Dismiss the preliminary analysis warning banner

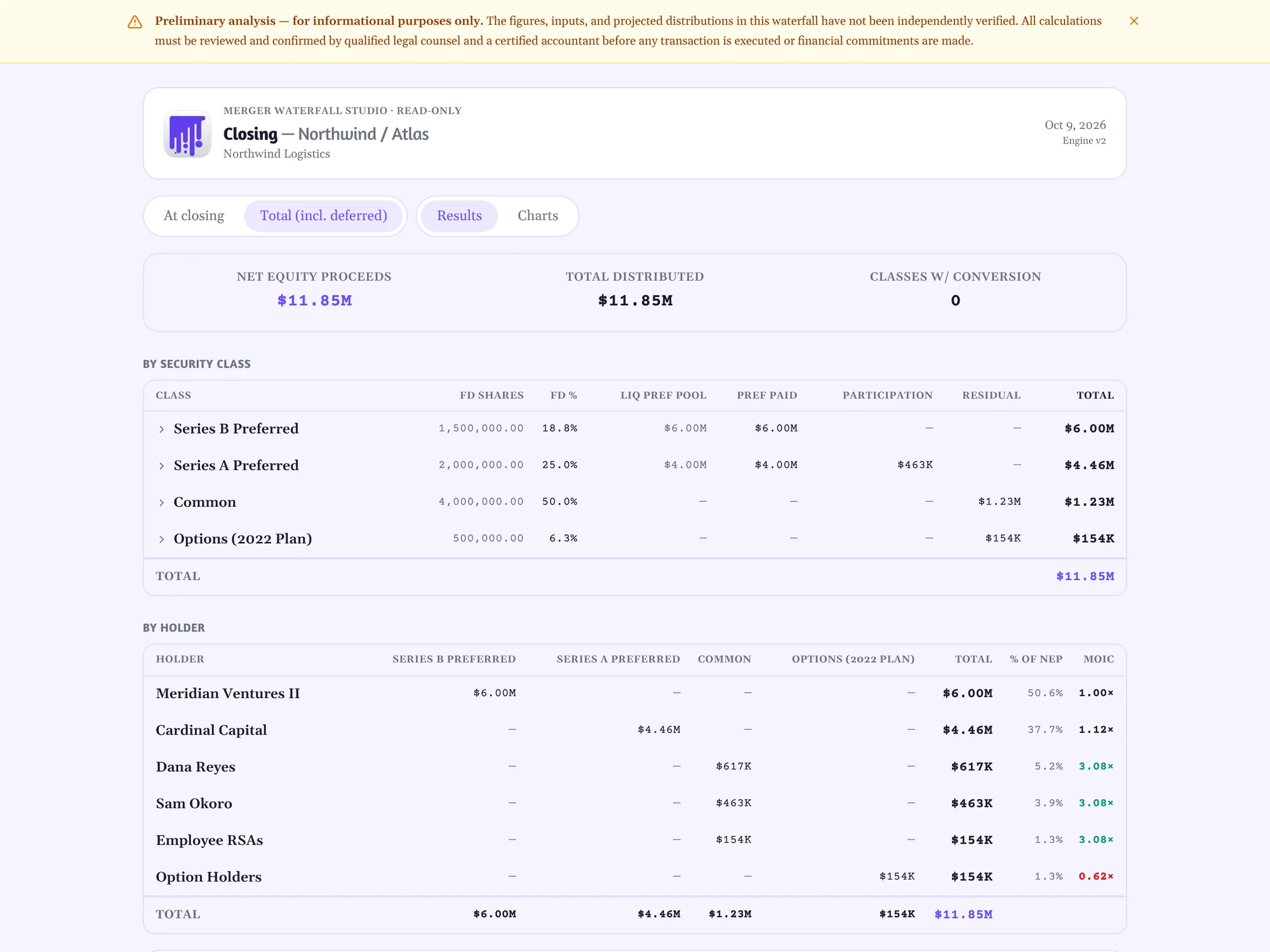click(x=1133, y=21)
